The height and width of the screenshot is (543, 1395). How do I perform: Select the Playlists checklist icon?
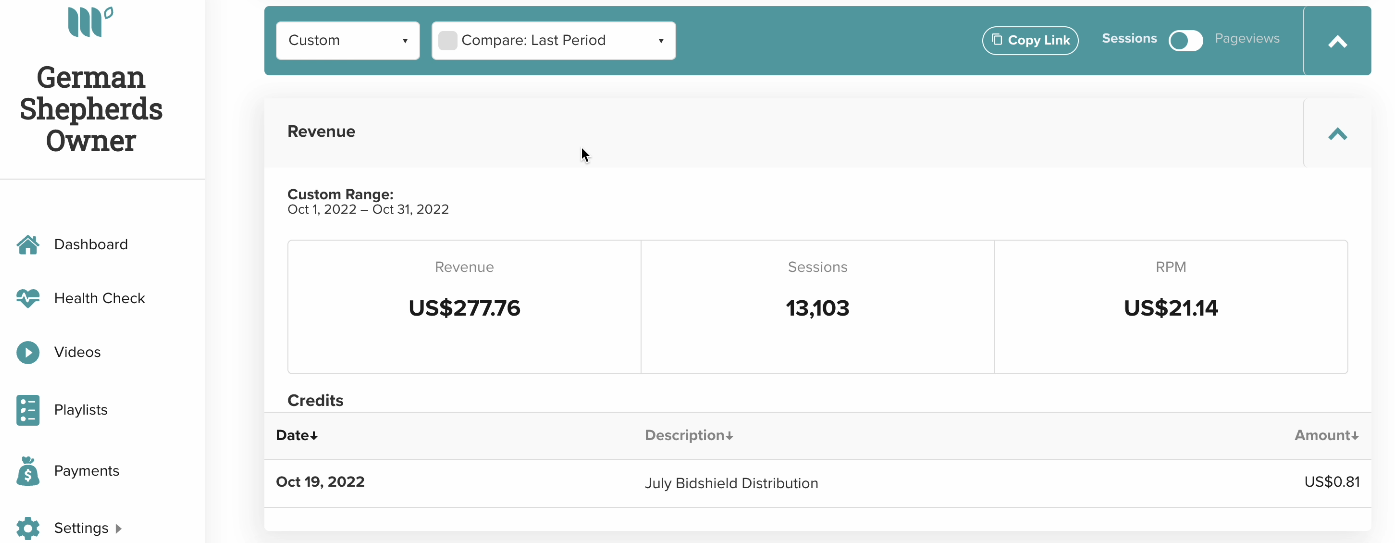pyautogui.click(x=28, y=410)
